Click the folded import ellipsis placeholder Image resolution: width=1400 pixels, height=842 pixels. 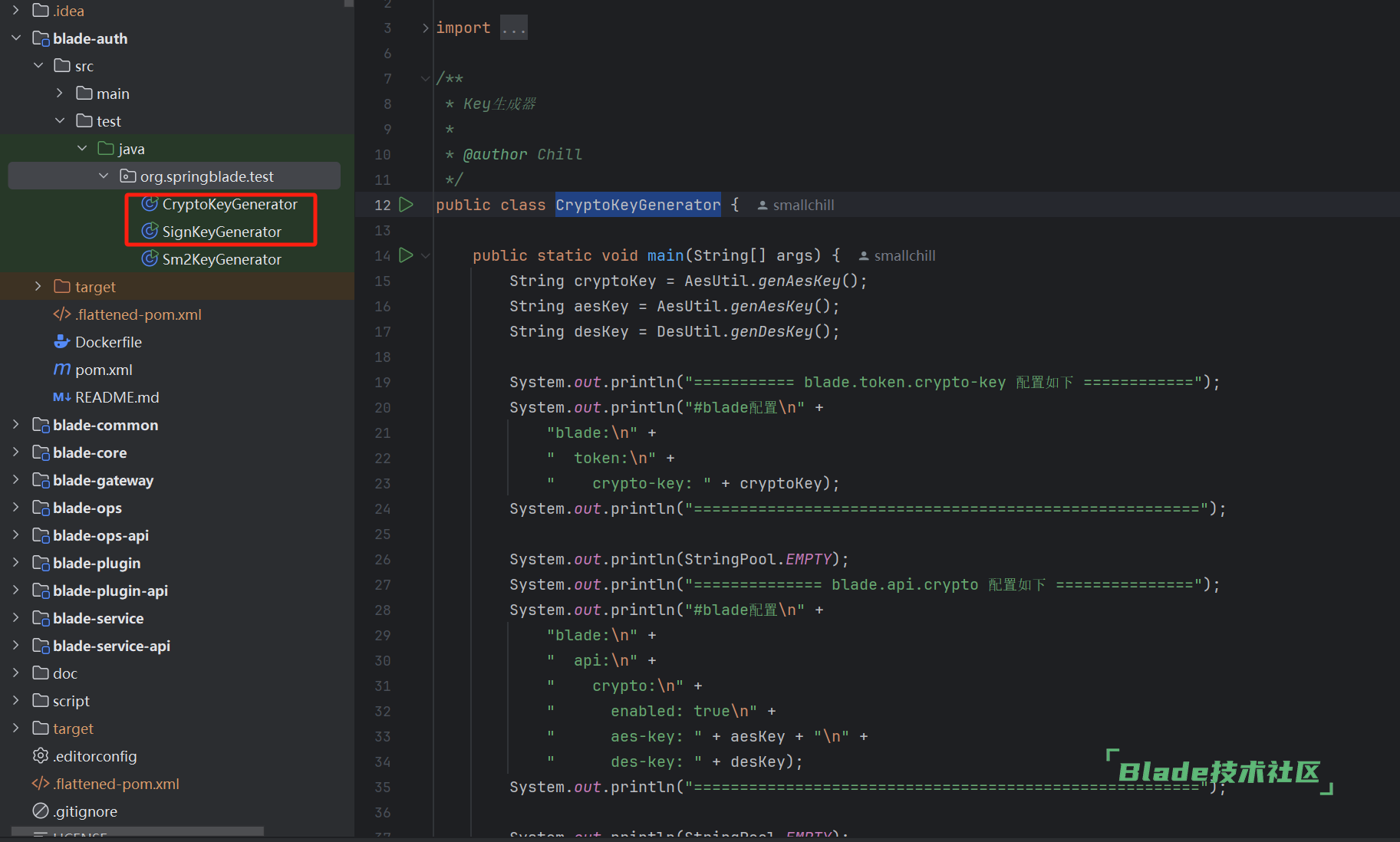[x=514, y=28]
